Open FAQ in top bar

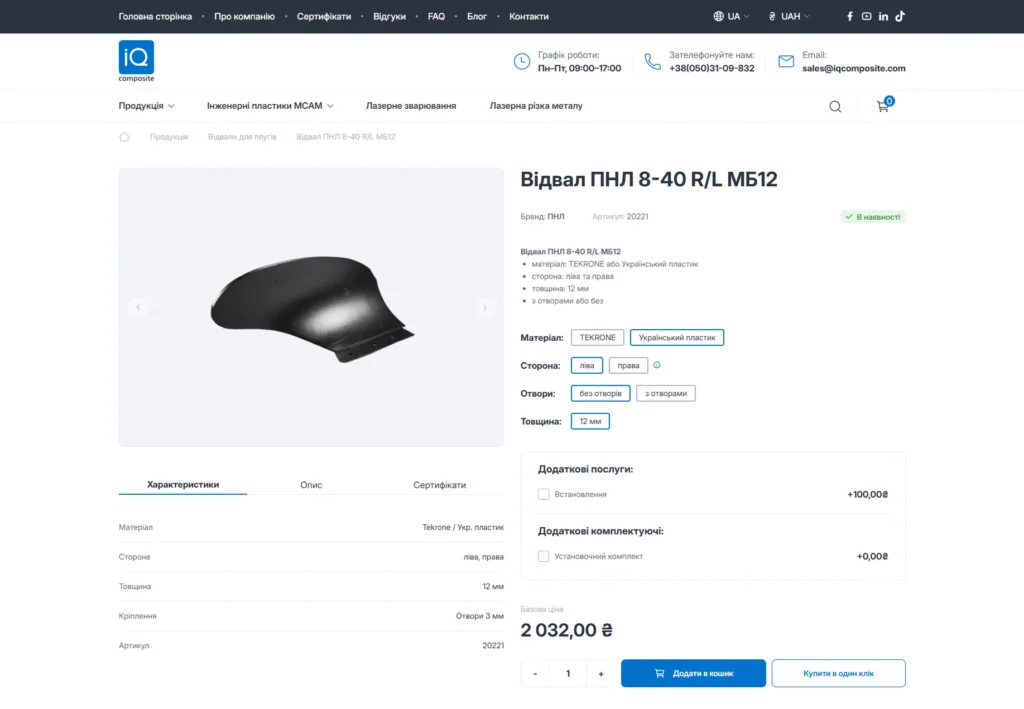point(436,16)
